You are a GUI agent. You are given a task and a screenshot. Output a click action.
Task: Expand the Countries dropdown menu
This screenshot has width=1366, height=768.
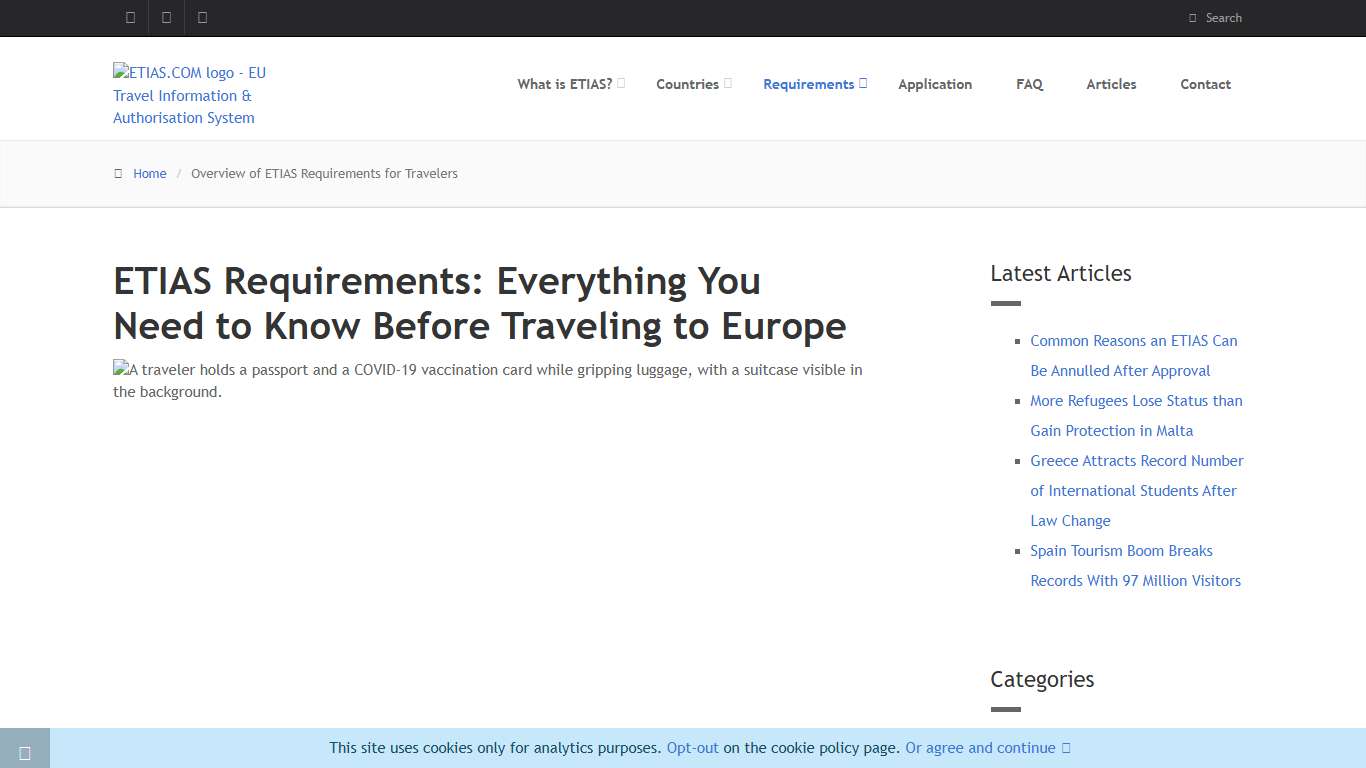[687, 84]
